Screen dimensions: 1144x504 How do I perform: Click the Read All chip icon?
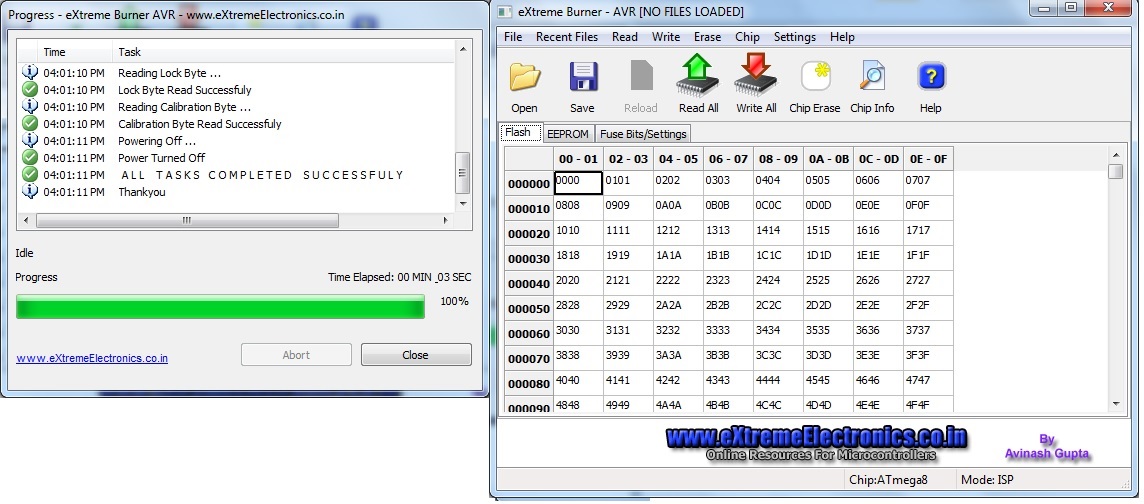coord(698,76)
